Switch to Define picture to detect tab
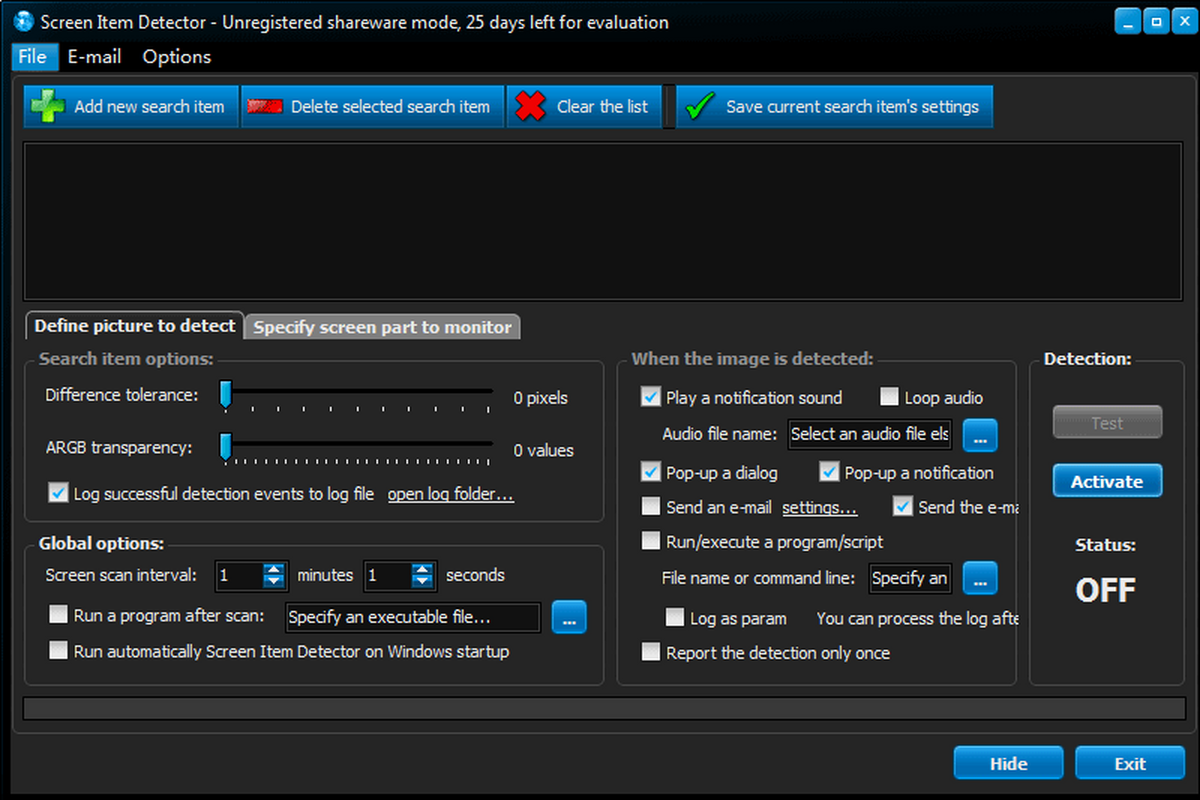The image size is (1200, 800). (135, 326)
